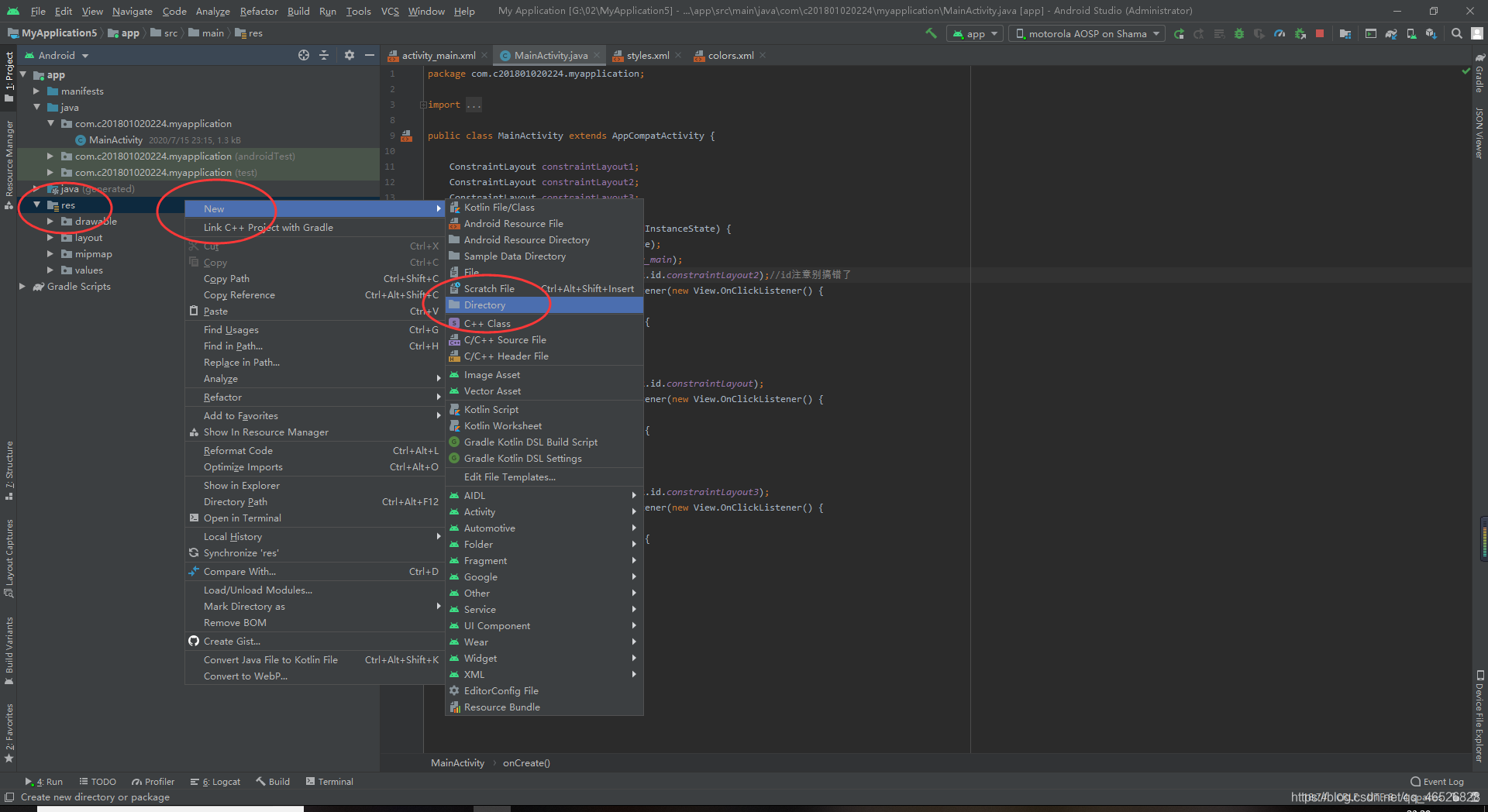Screen dimensions: 1488x812
Task: Click the Run tool window button
Action: coord(44,782)
